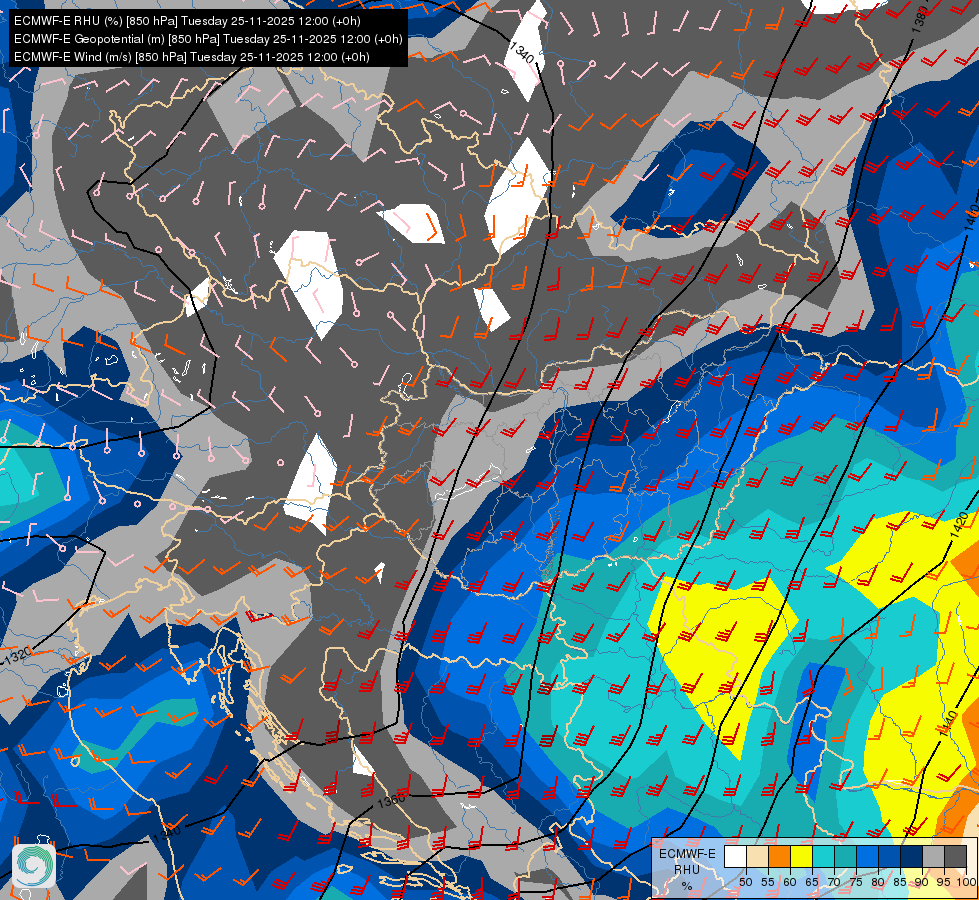
Task: Click the 1360 contour label
Action: [x=391, y=800]
